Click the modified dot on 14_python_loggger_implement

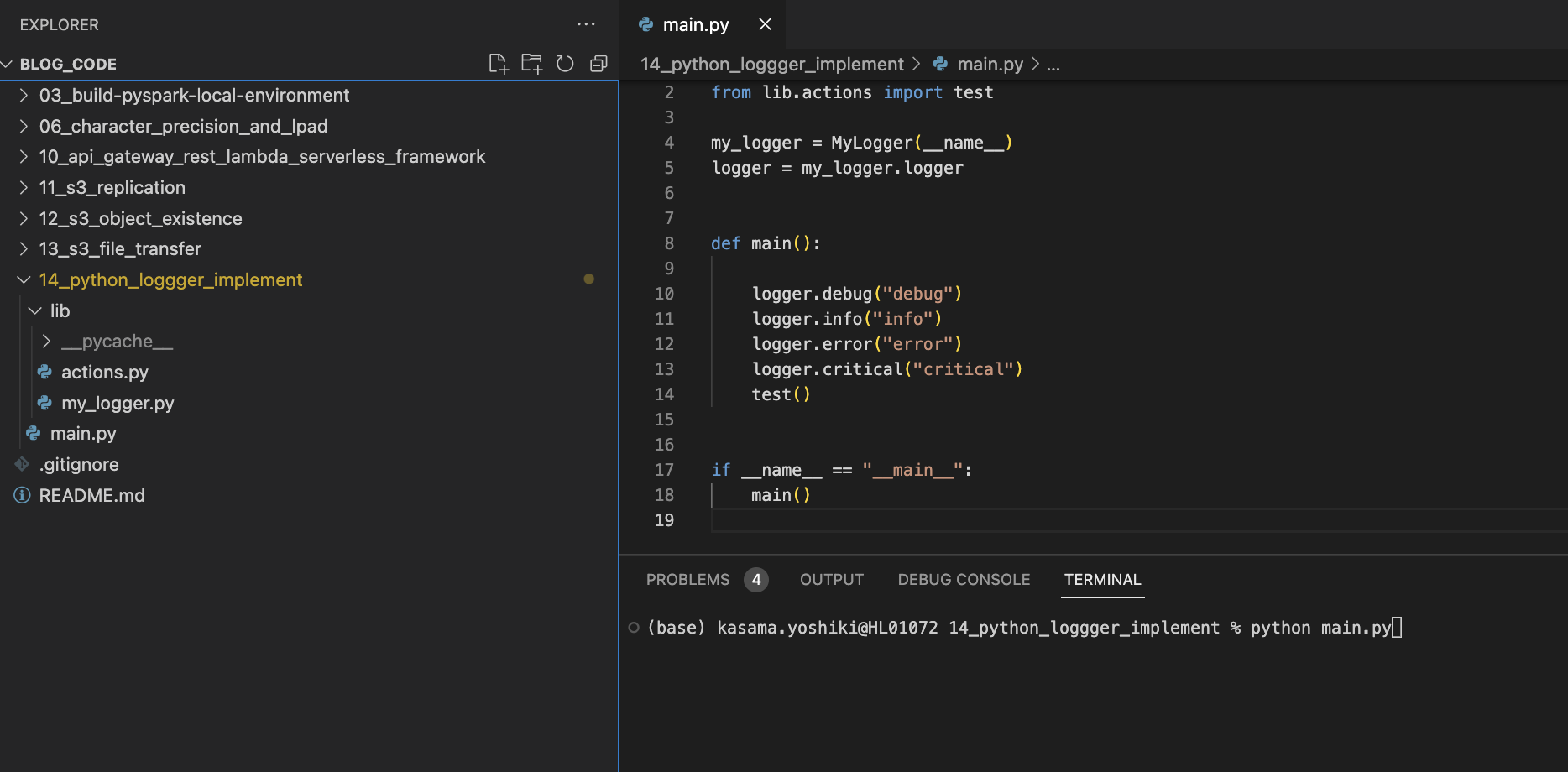point(588,279)
